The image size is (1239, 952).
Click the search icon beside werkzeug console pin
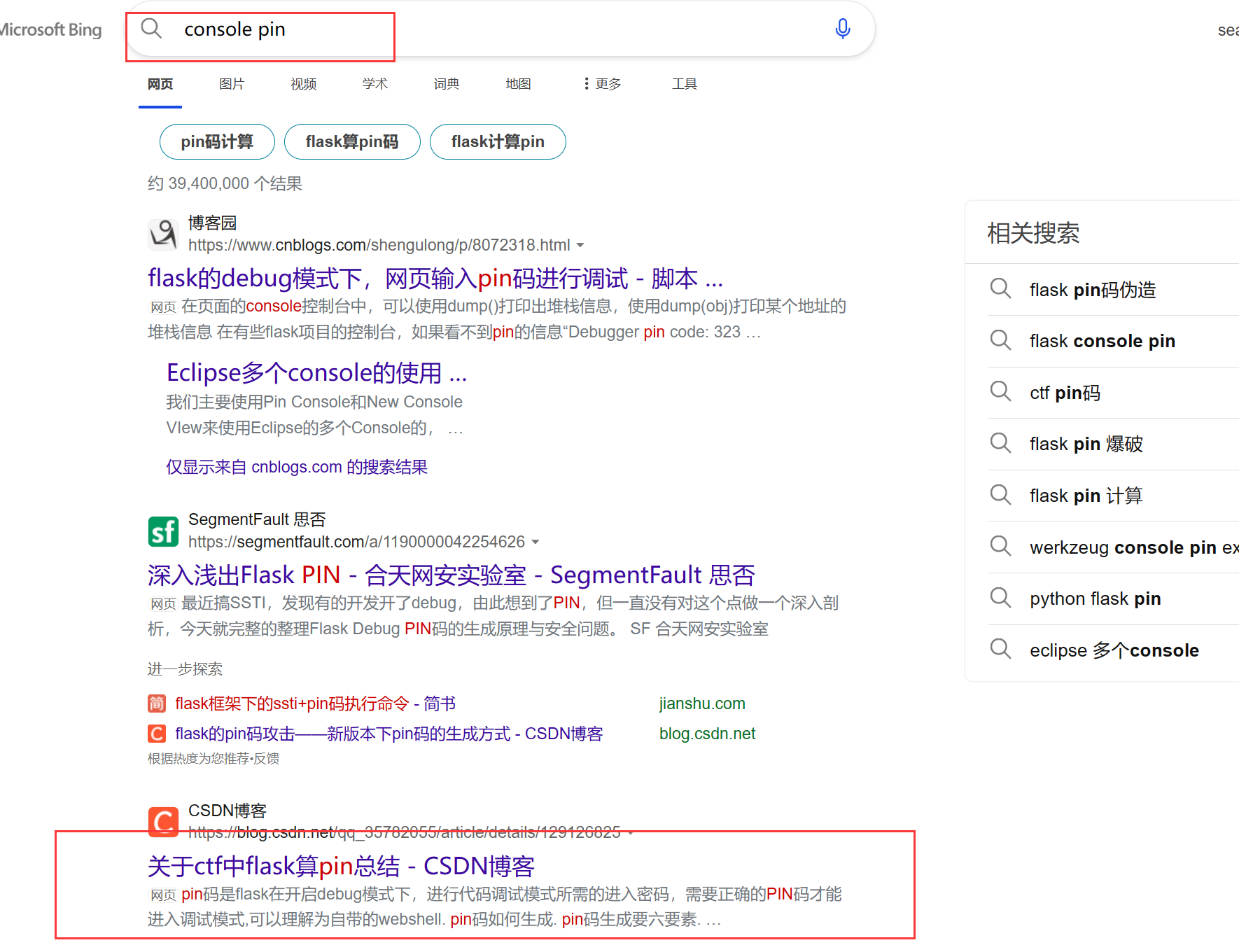[1000, 546]
